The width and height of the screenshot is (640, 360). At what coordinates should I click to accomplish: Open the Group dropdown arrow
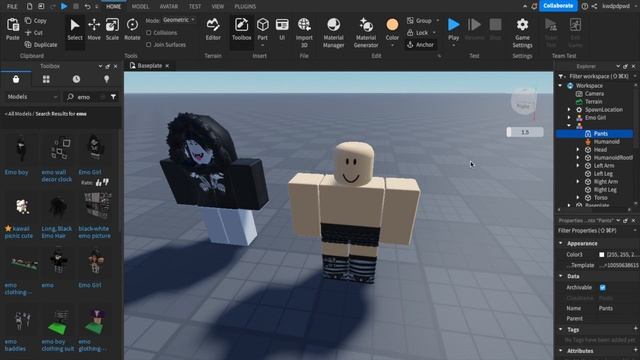(x=438, y=20)
